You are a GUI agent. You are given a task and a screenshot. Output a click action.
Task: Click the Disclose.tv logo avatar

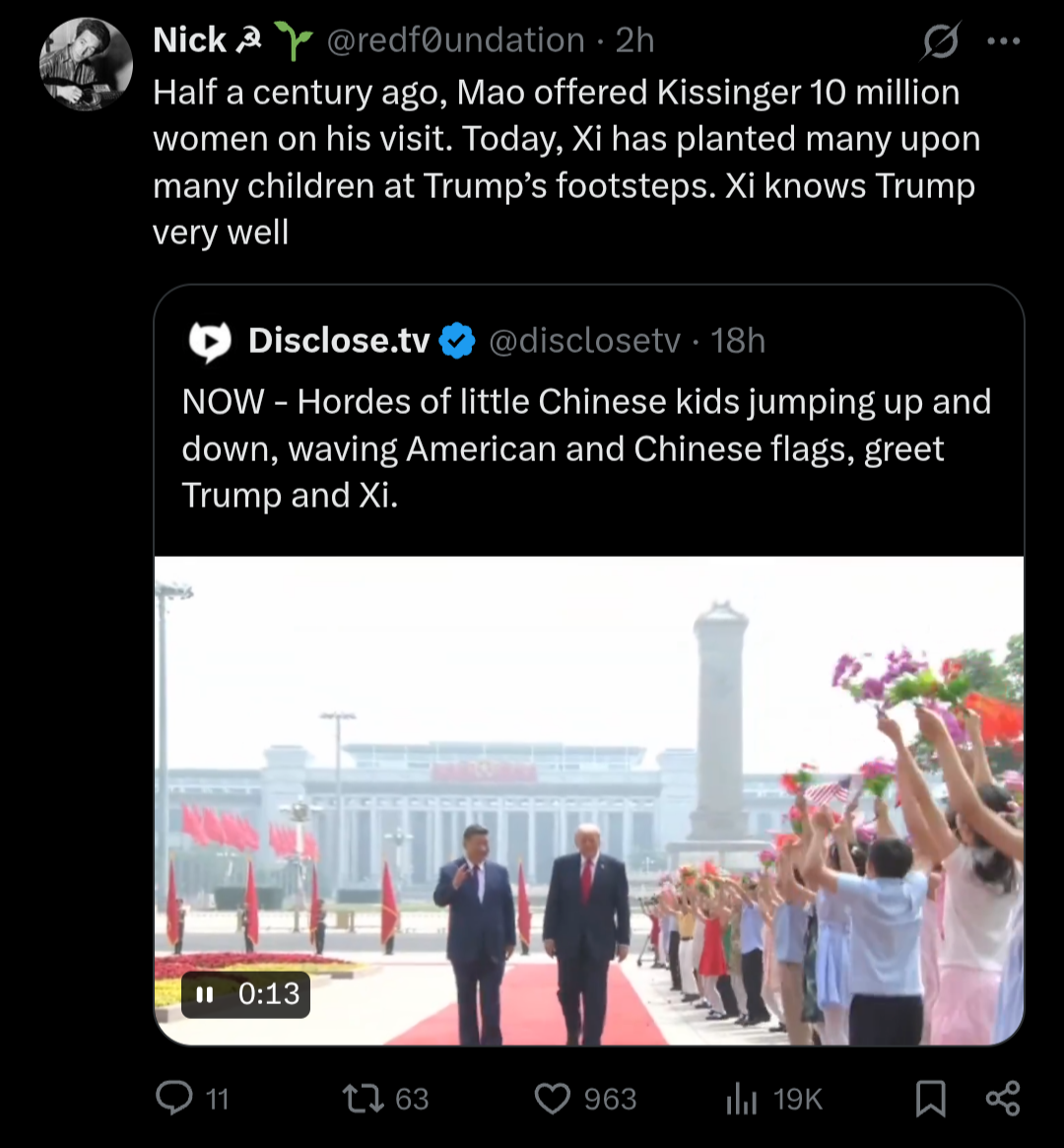pyautogui.click(x=210, y=341)
